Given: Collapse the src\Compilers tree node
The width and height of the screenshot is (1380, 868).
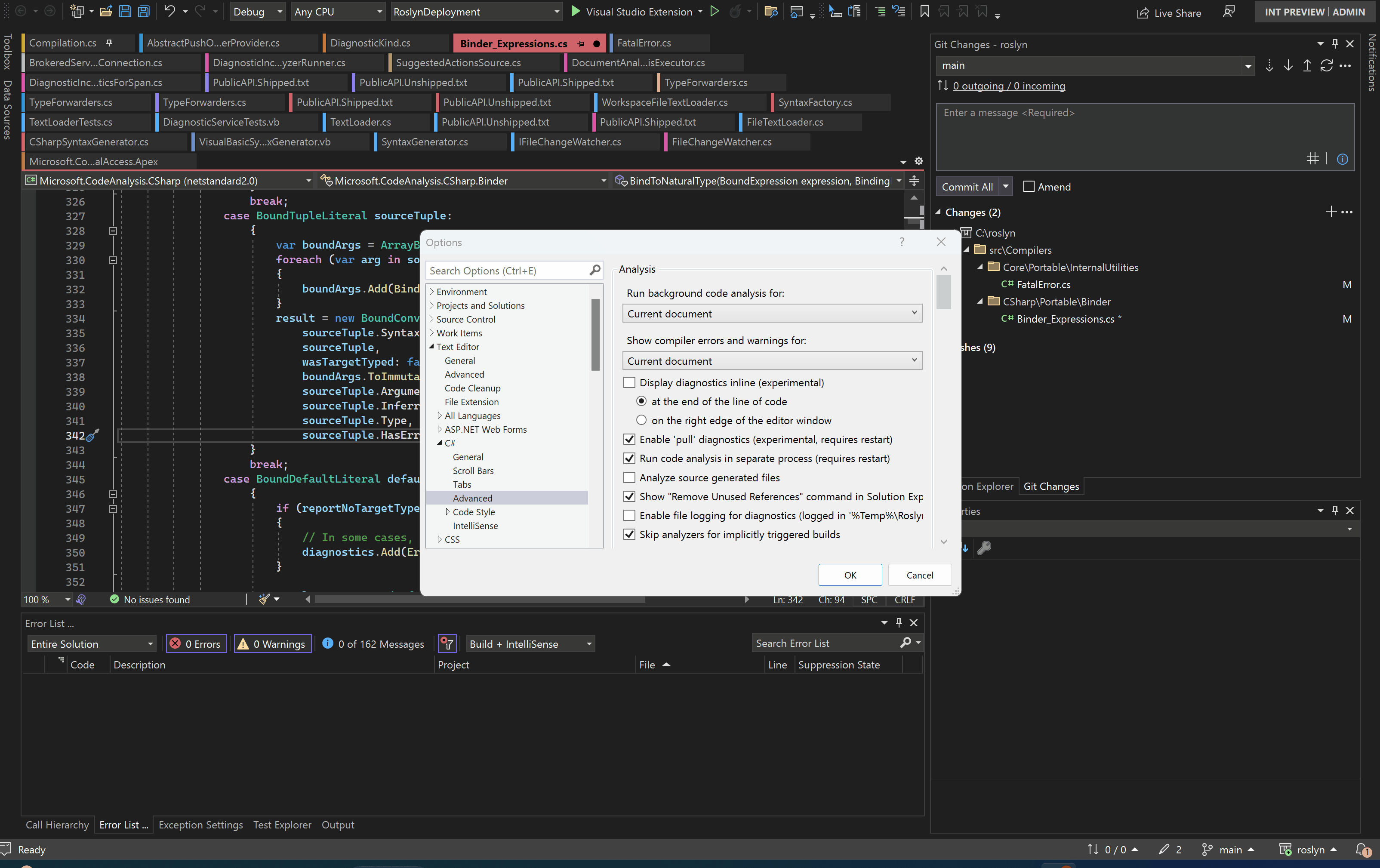Looking at the screenshot, I should [x=967, y=250].
